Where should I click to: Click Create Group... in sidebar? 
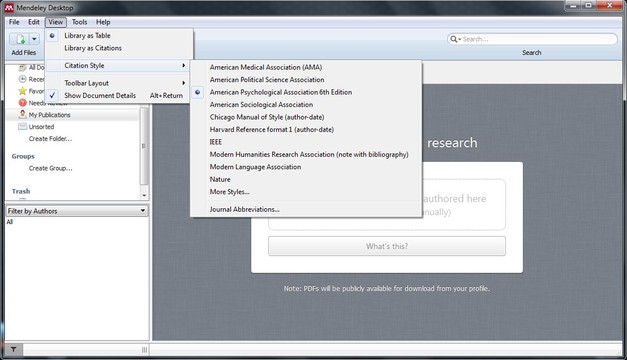[50, 168]
